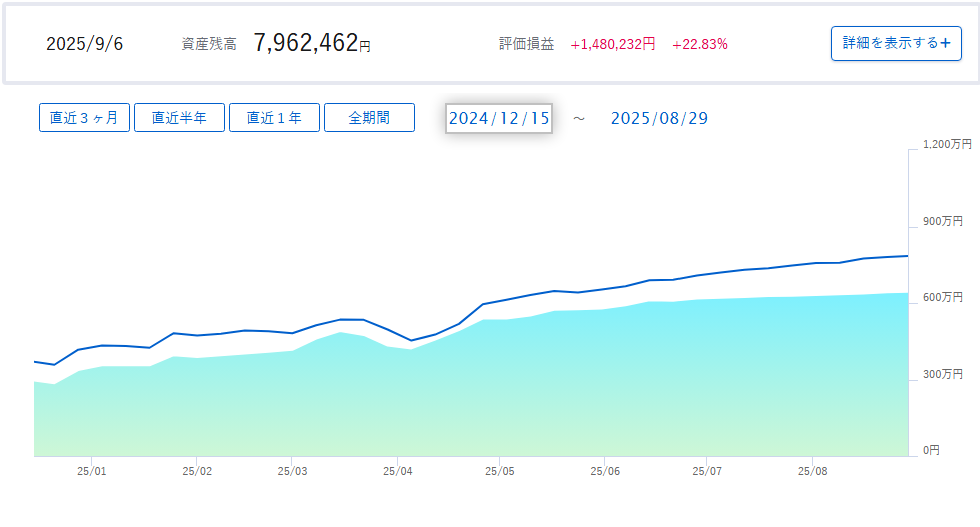
Task: Click the 資産残高 label
Action: (209, 44)
